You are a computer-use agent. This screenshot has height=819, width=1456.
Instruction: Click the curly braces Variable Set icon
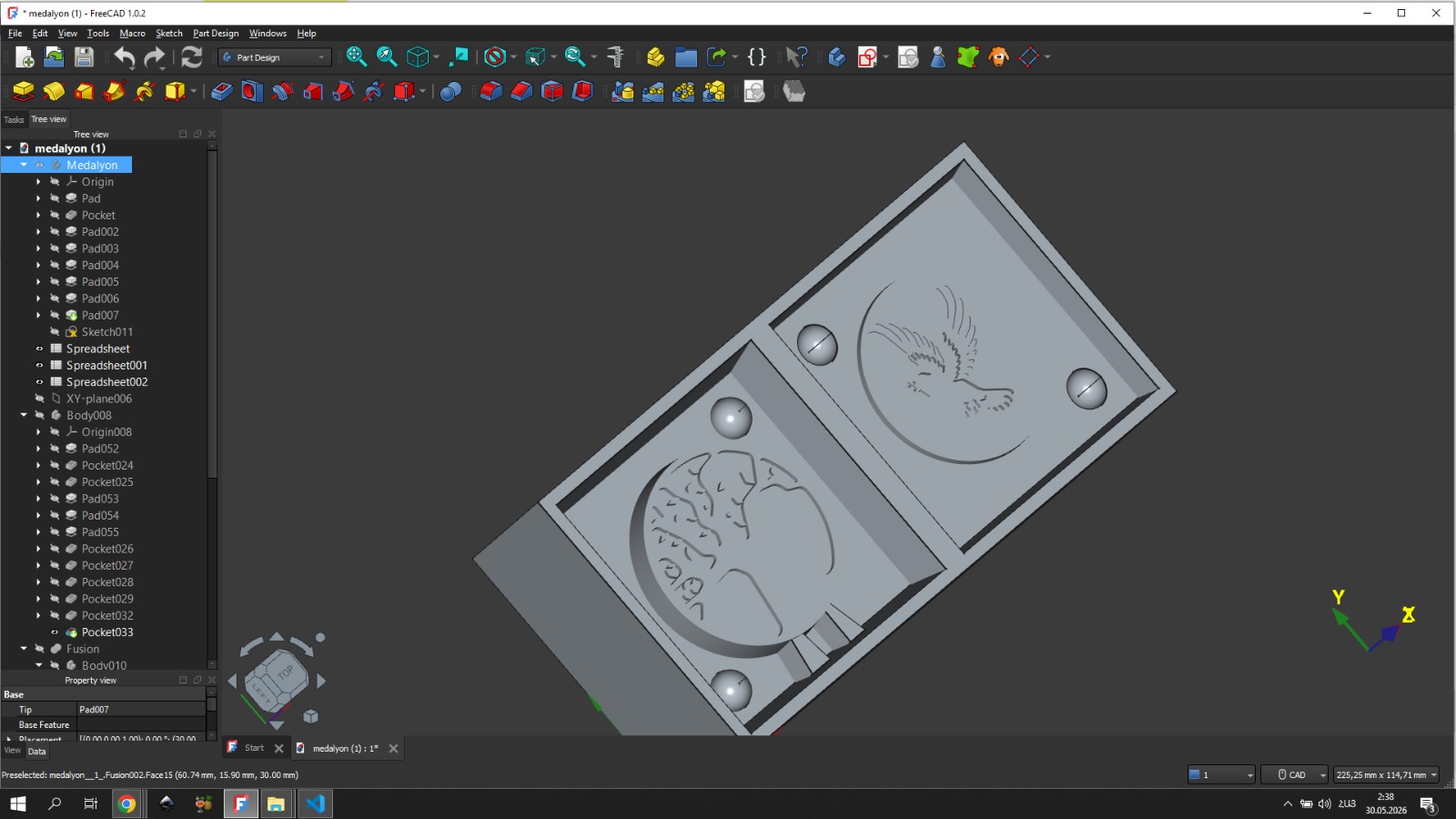[756, 57]
